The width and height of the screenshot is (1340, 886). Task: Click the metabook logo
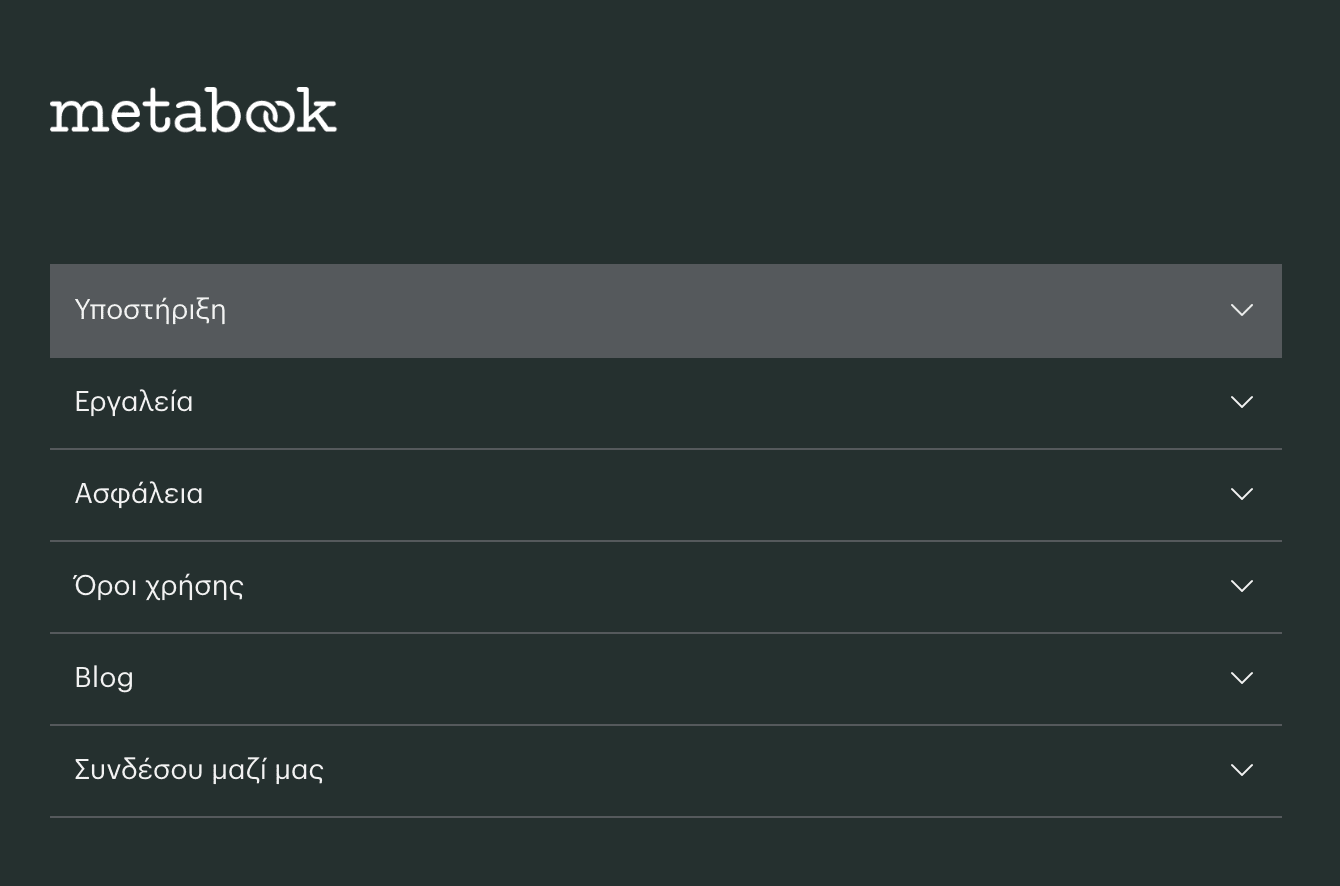point(193,111)
